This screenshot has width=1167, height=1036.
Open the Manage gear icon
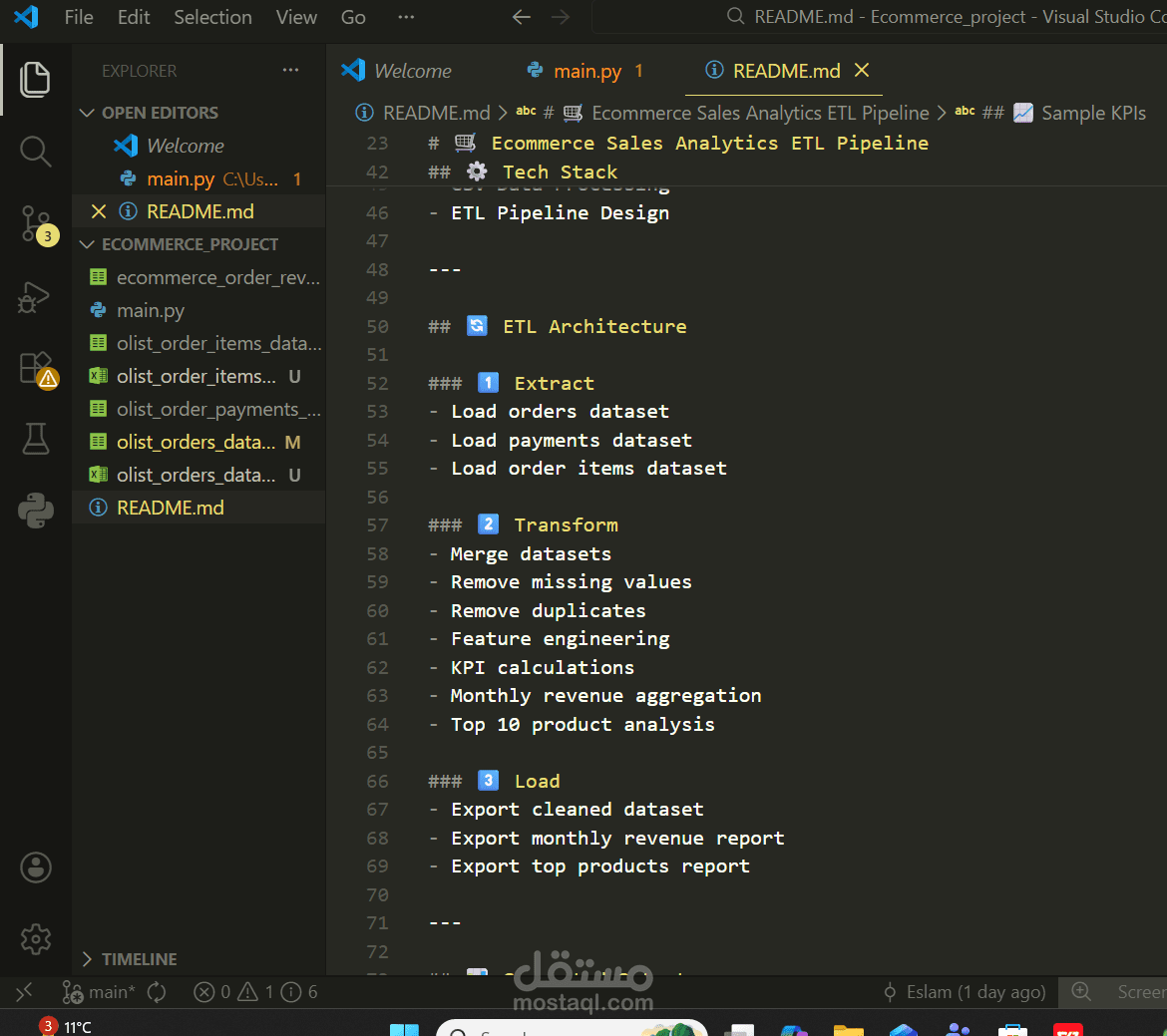pos(35,939)
